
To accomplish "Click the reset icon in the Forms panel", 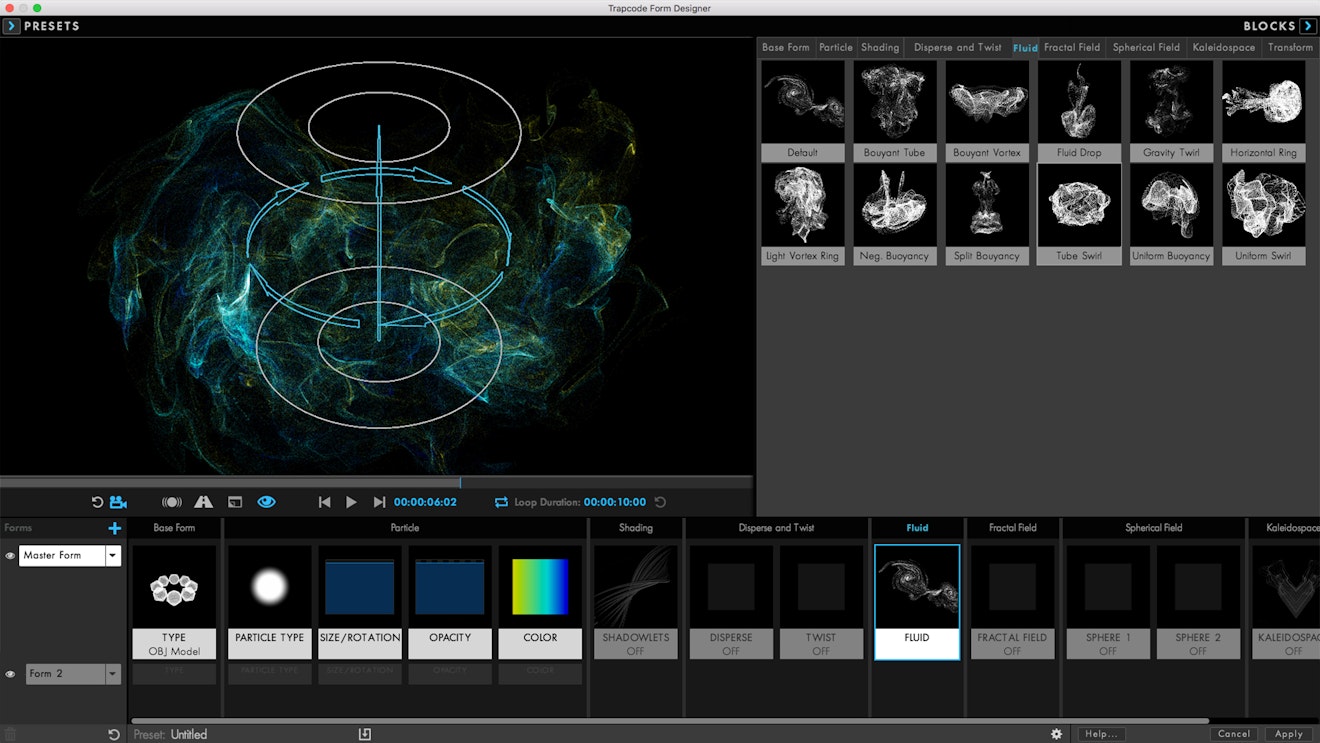I will (x=113, y=733).
